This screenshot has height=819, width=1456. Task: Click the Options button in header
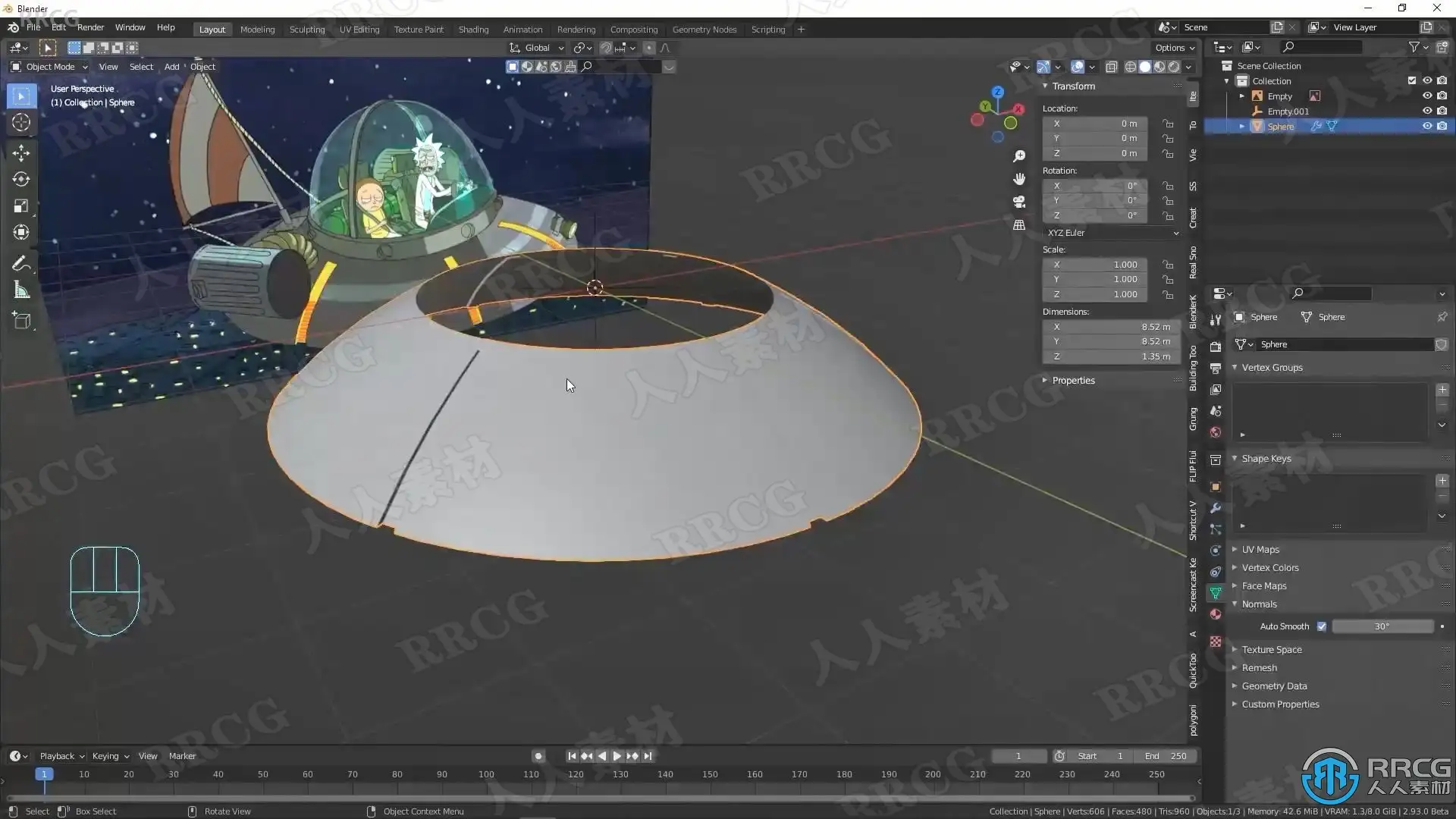1174,47
